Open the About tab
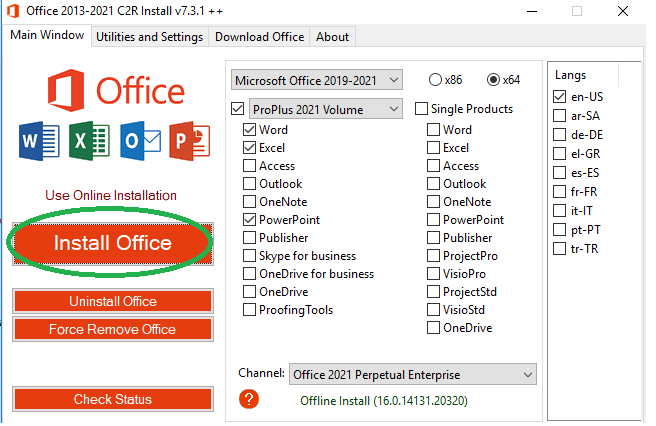This screenshot has height=426, width=656. click(x=333, y=37)
